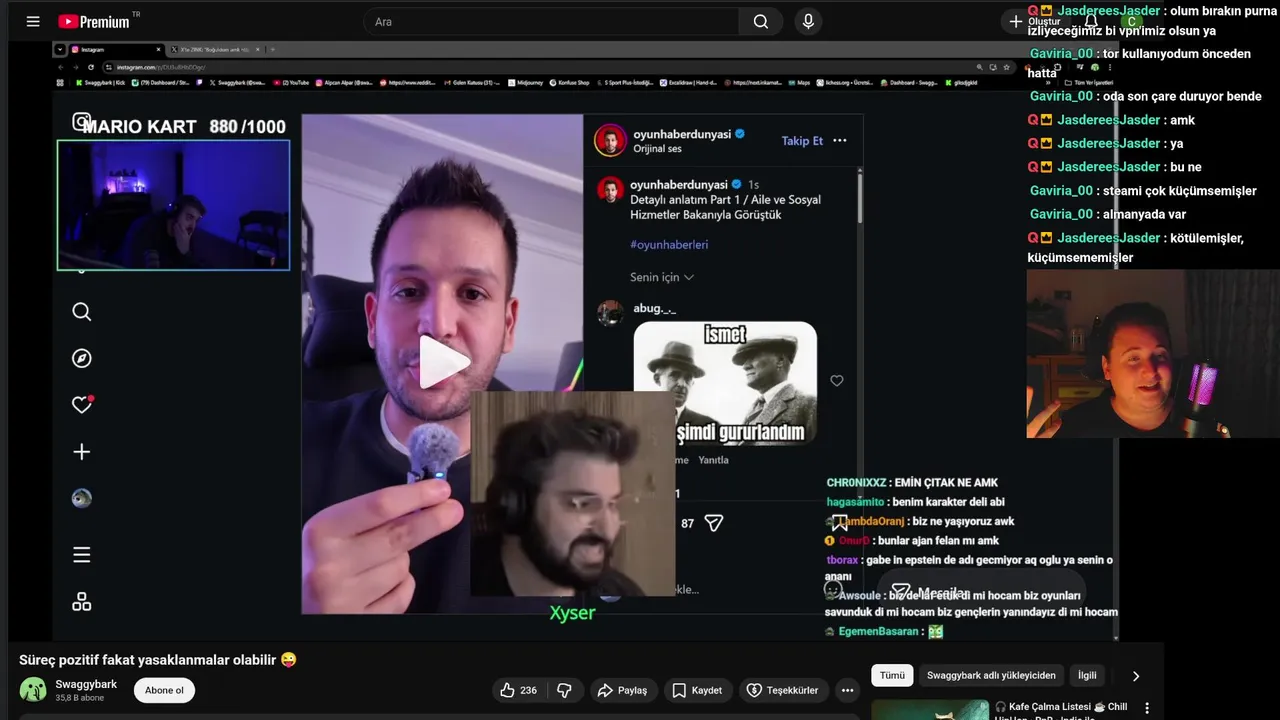
Task: Open the Swaggybark channel name link
Action: (x=86, y=684)
